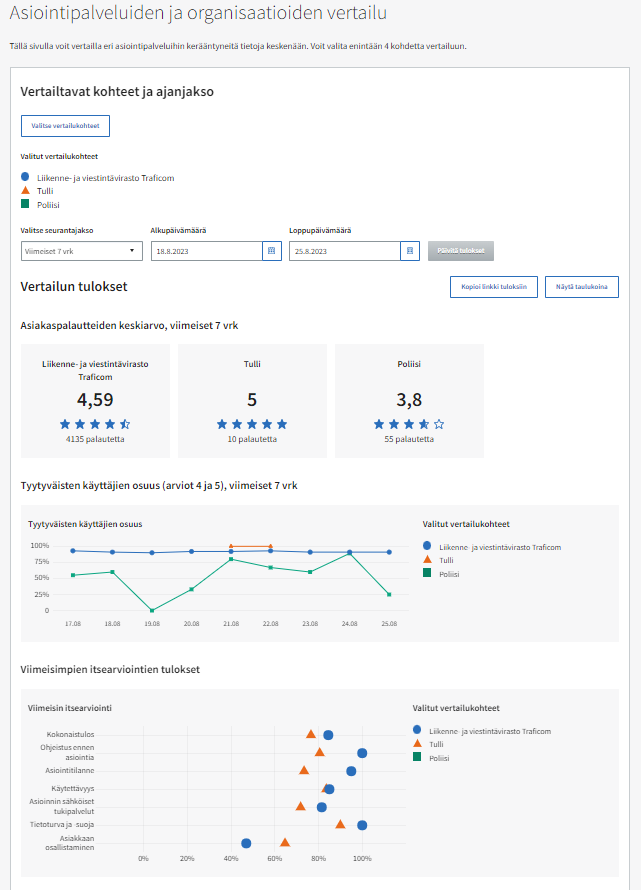Click the blue Traficom dot in Kokonaistulos row
641x890 pixels.
tap(328, 735)
